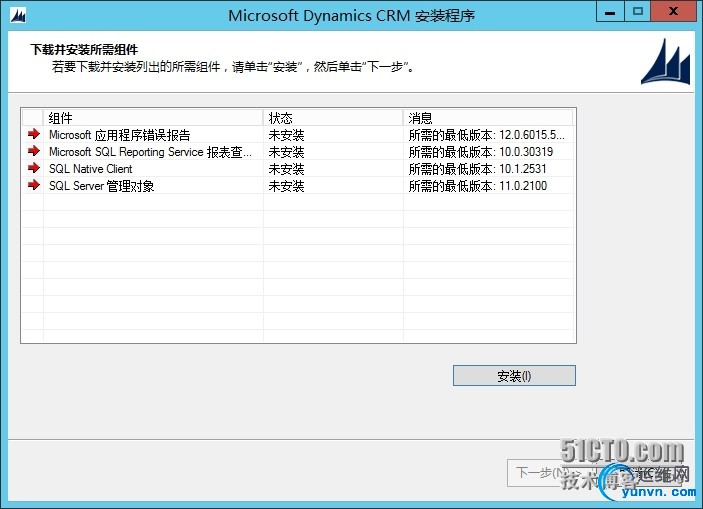The image size is (703, 509).
Task: Click the 组件 column header
Action: pos(153,118)
